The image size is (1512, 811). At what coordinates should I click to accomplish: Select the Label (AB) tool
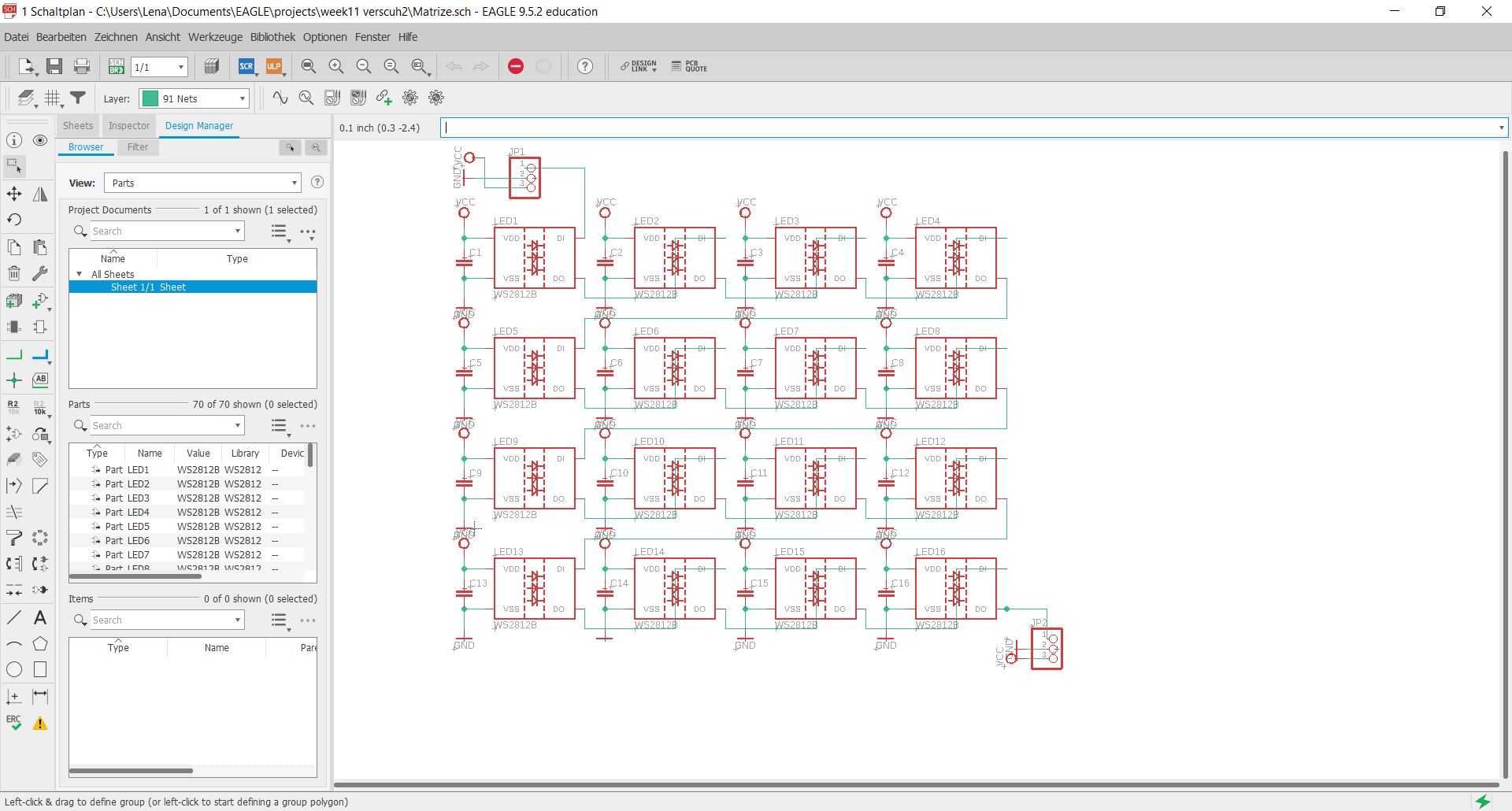(x=40, y=380)
